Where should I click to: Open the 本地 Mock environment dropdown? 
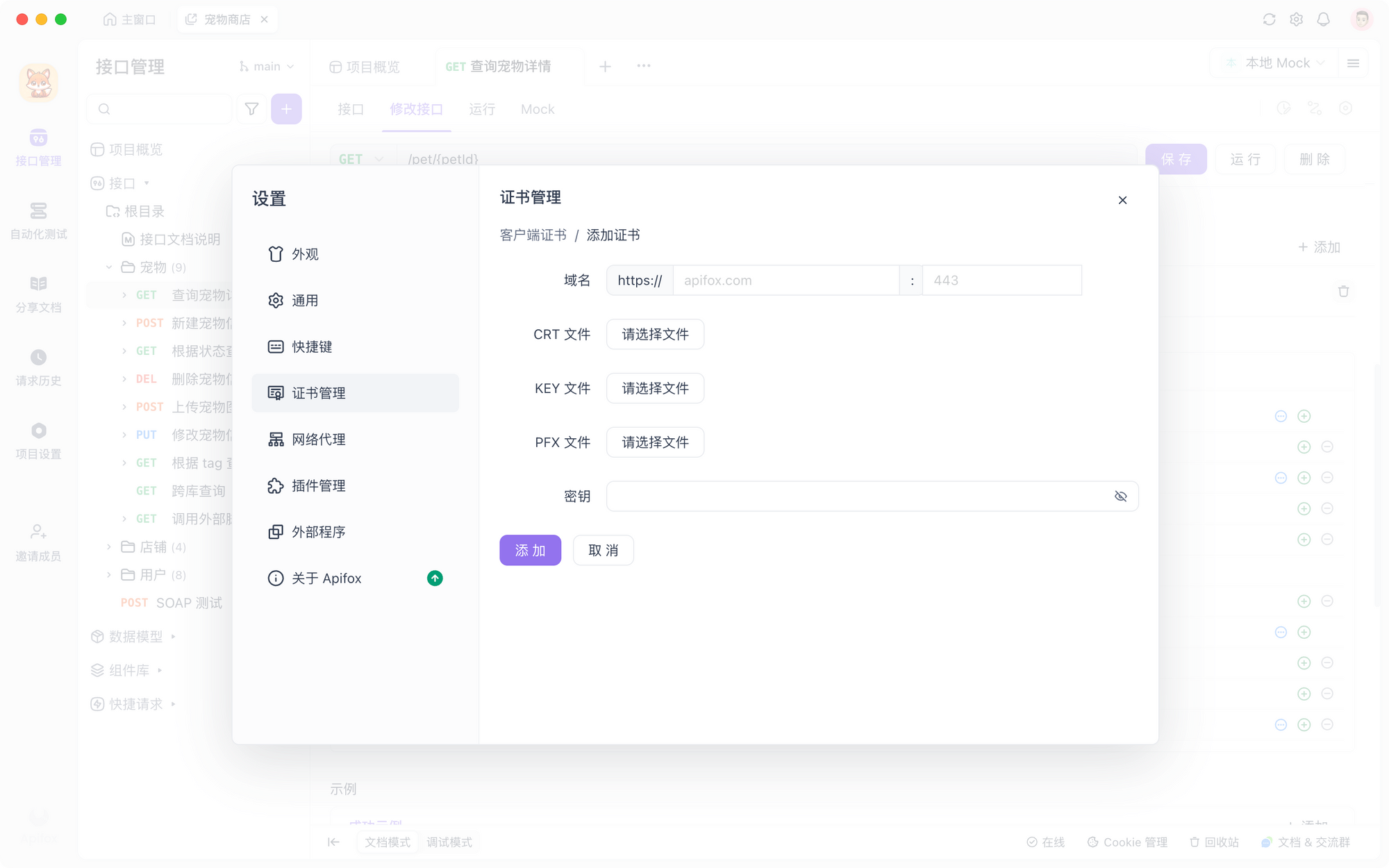(x=1276, y=63)
